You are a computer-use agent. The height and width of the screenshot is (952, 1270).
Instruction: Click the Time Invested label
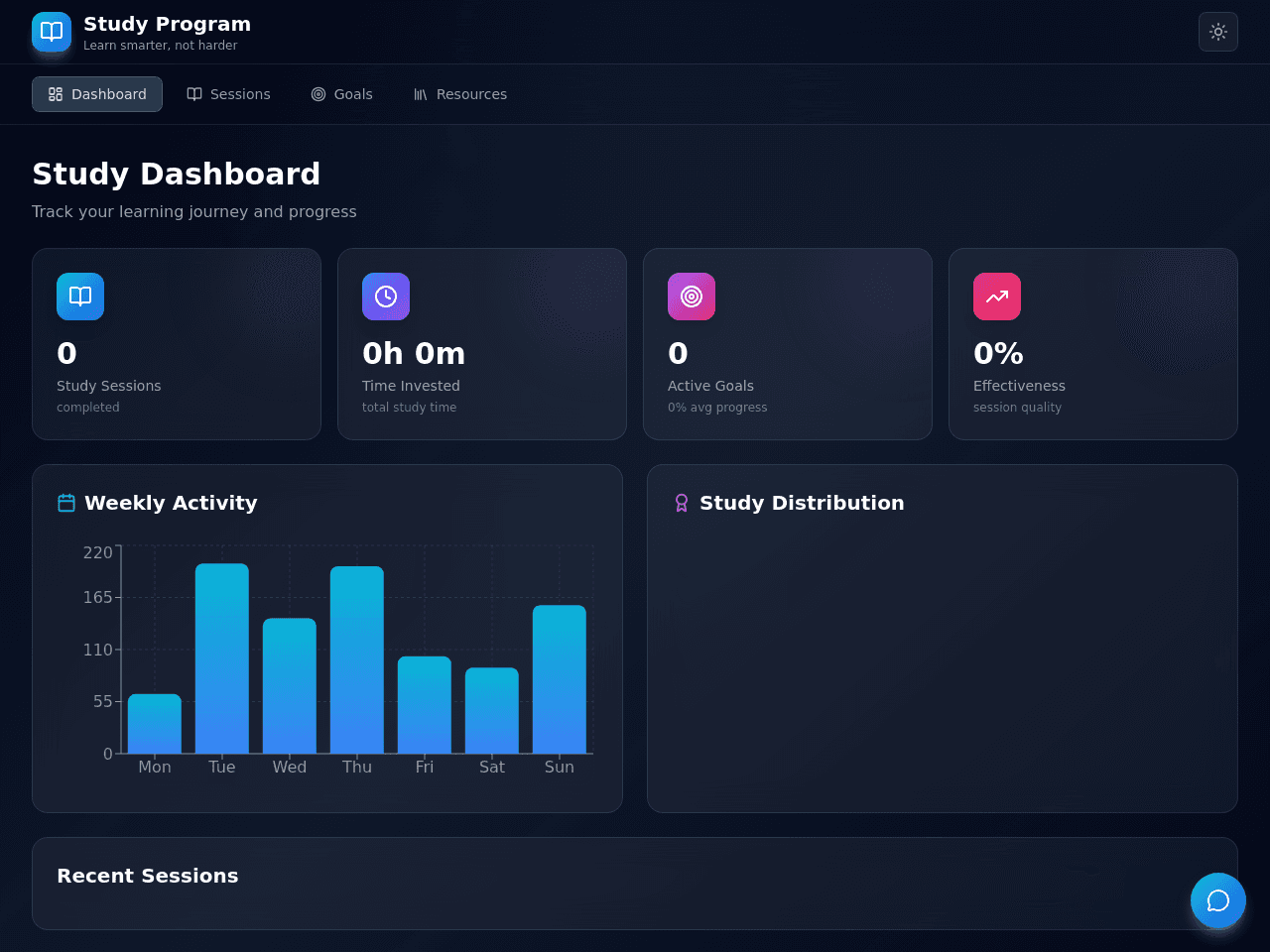click(411, 386)
